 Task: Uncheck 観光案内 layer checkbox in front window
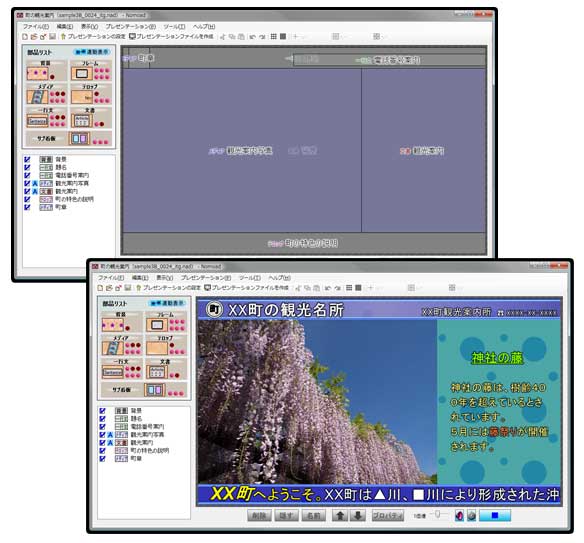point(102,443)
